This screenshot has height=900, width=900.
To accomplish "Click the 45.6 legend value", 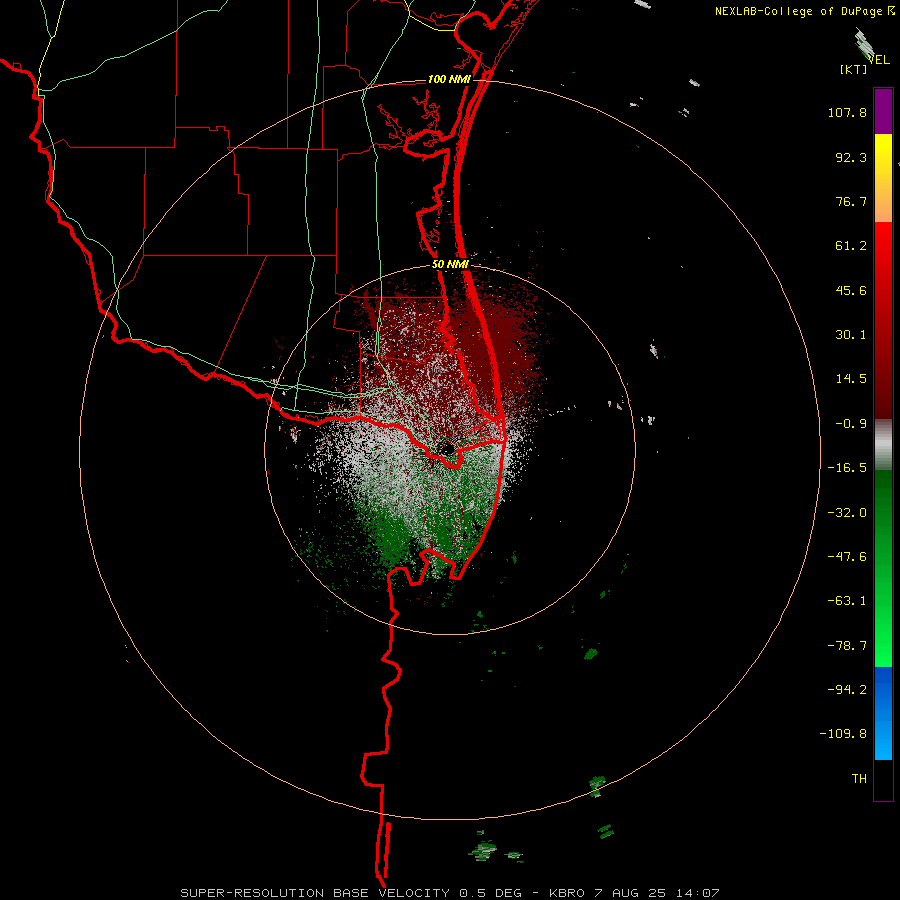I will click(x=851, y=290).
